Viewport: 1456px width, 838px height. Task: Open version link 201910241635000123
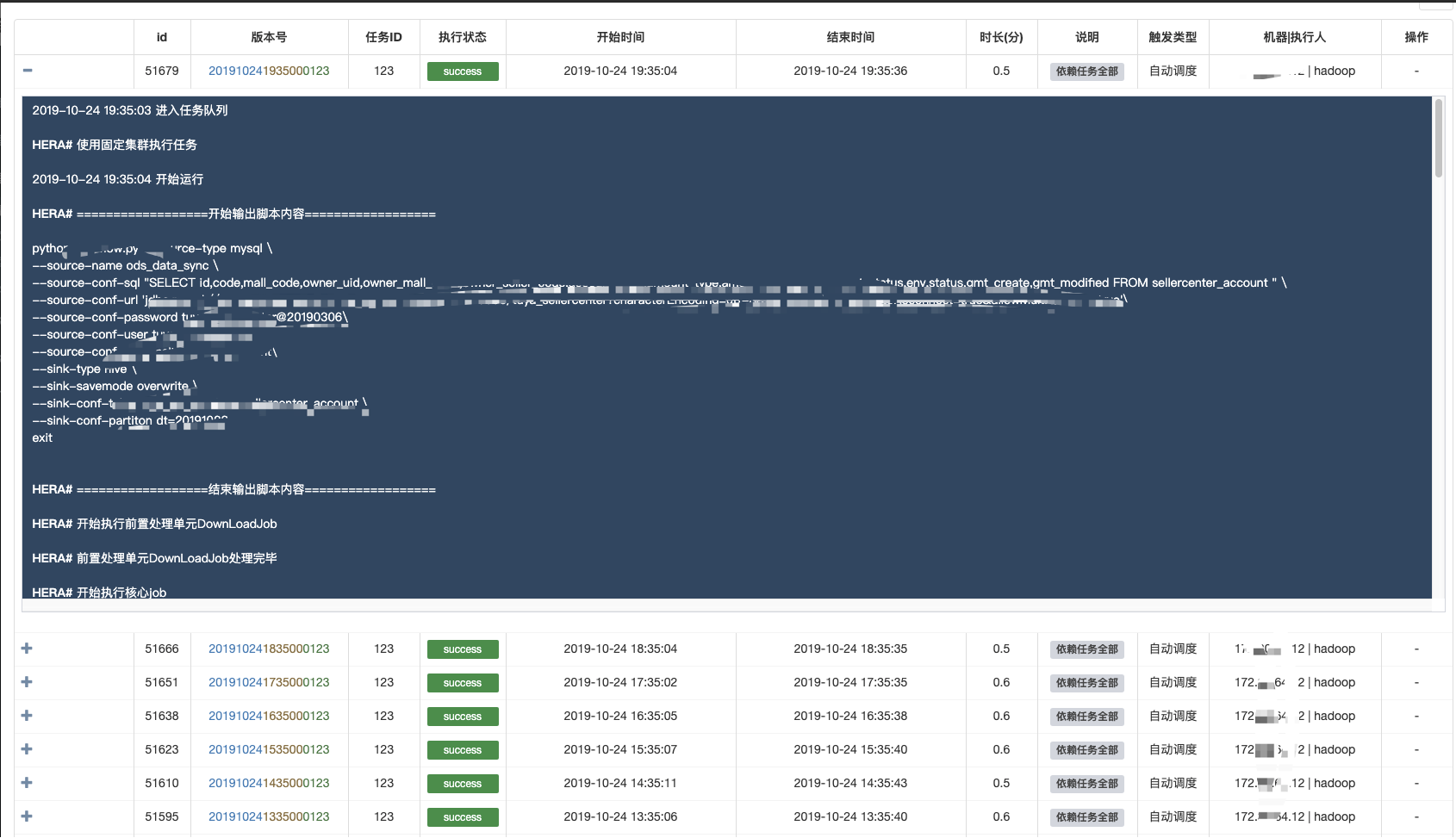269,716
